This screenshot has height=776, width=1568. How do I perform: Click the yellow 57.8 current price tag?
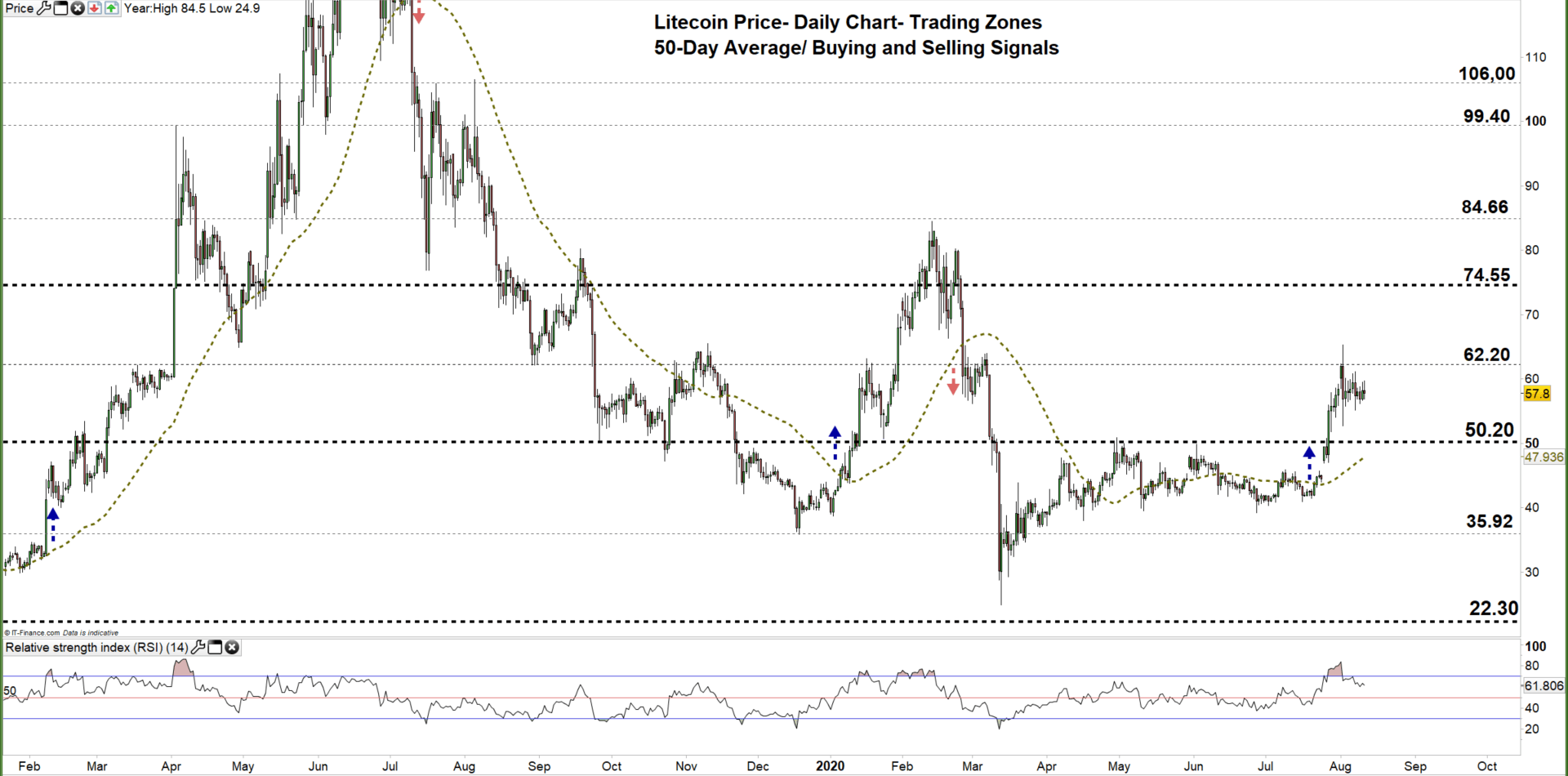(x=1537, y=394)
